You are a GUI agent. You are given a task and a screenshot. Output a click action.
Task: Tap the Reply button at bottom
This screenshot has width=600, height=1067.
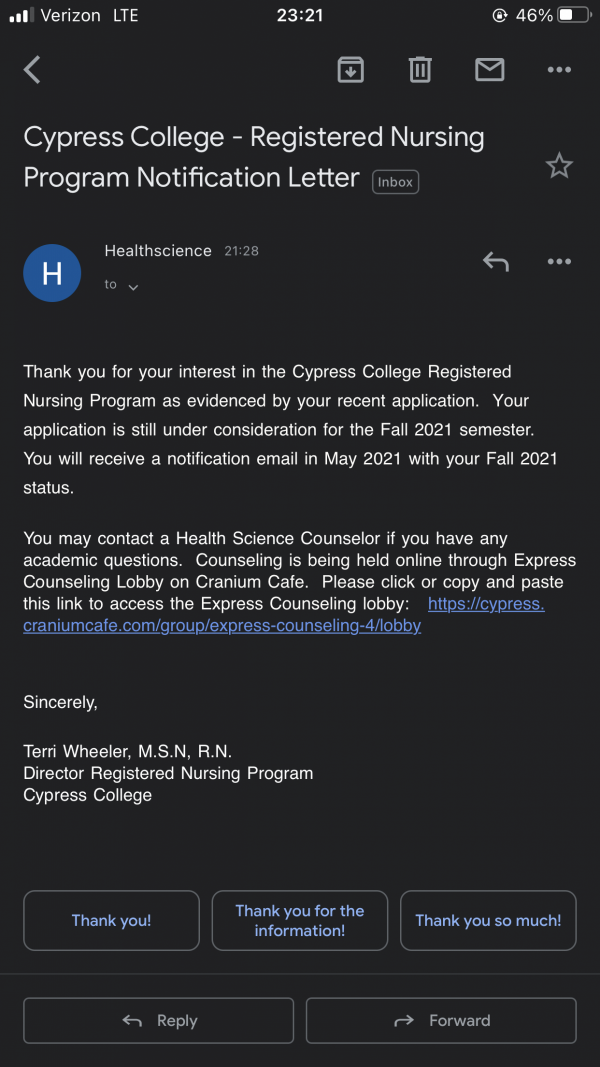(x=159, y=1021)
